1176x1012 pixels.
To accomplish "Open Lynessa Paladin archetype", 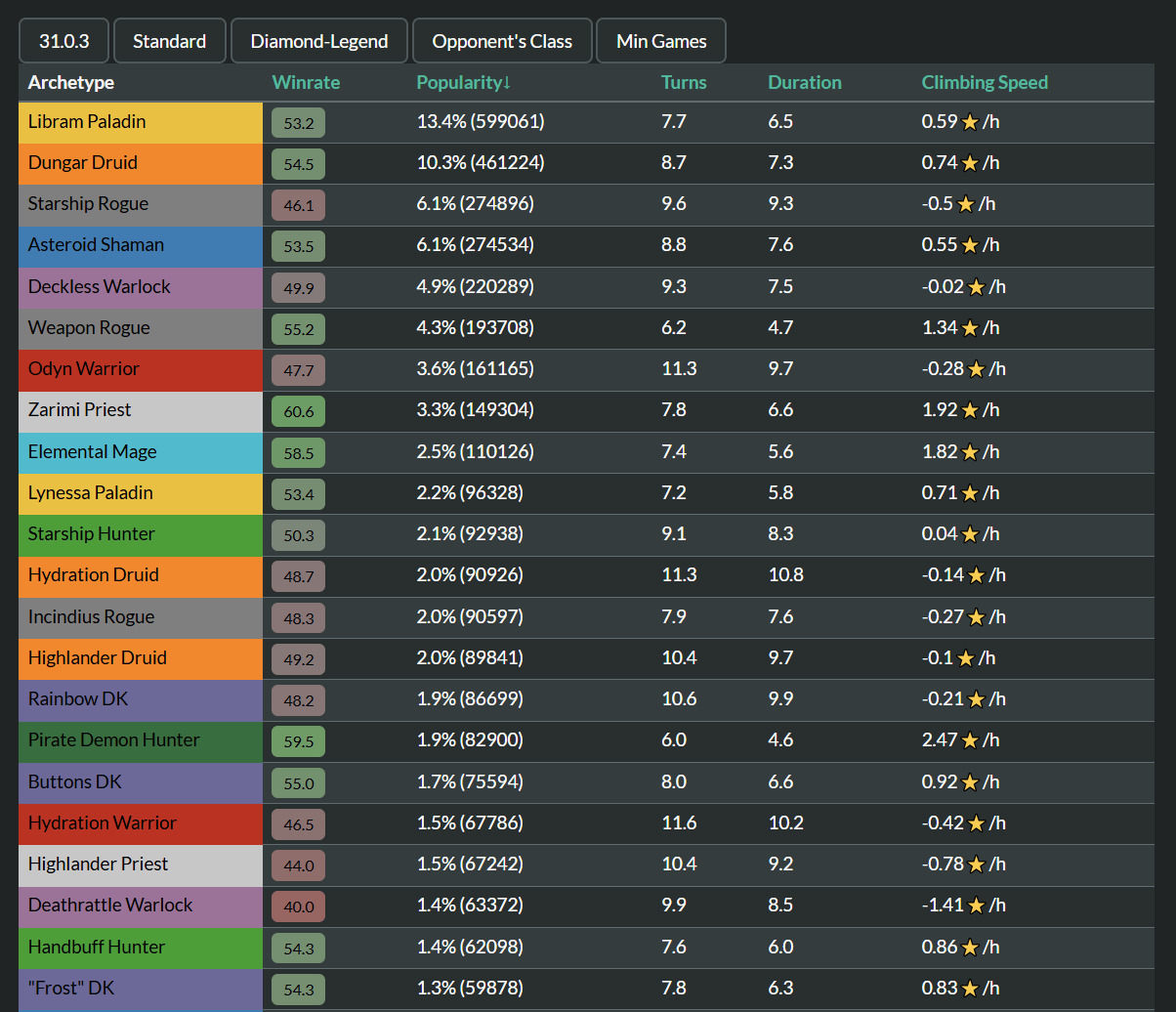I will coord(141,493).
